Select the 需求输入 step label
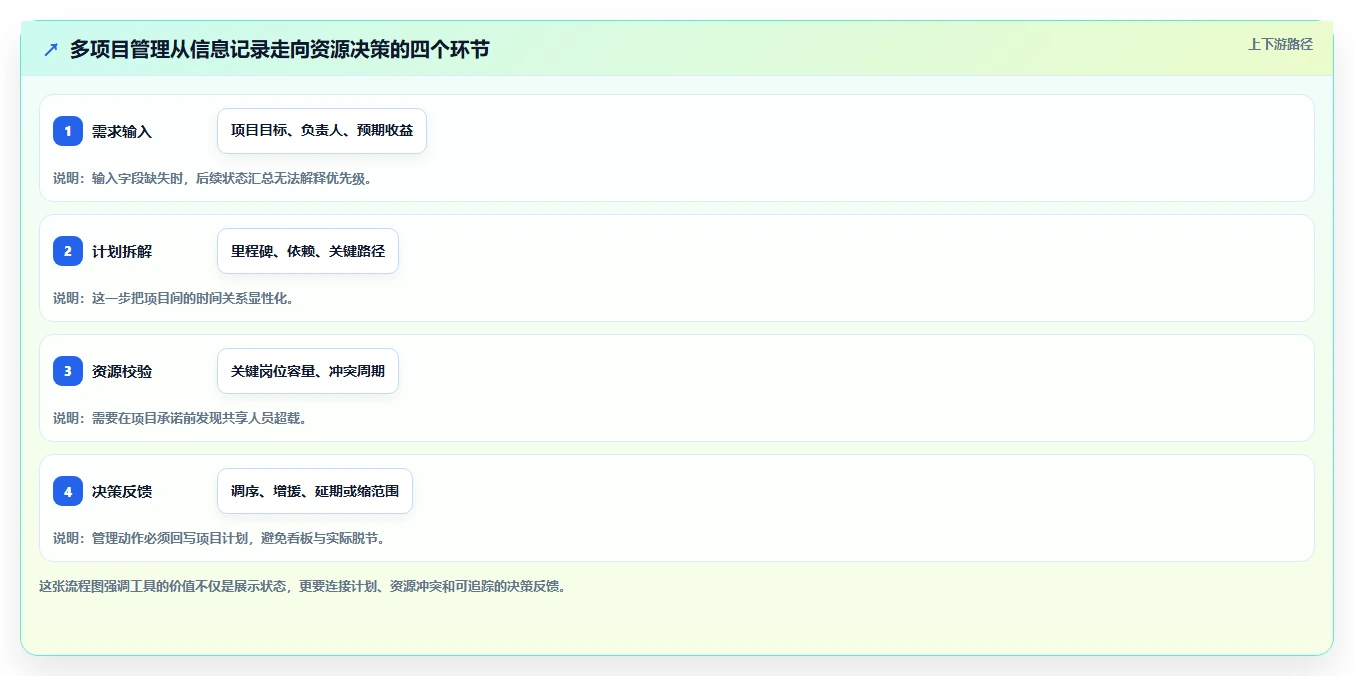Image resolution: width=1354 pixels, height=676 pixels. click(x=122, y=132)
